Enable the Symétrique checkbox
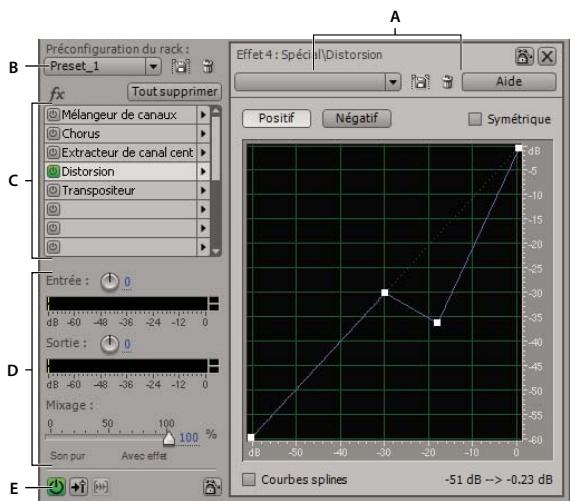This screenshot has height=501, width=576. pos(475,119)
